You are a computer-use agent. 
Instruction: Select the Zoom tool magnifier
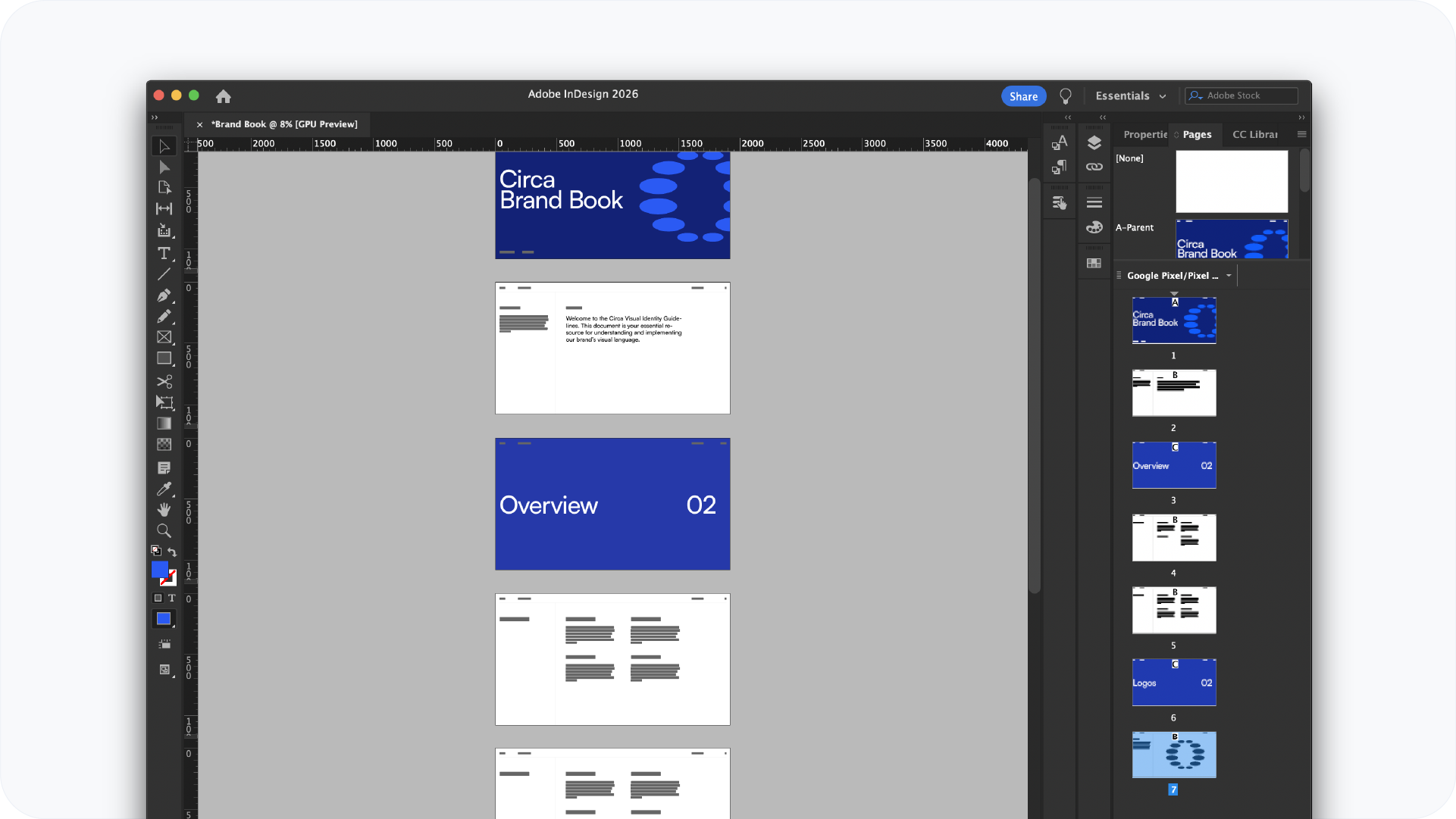point(164,531)
